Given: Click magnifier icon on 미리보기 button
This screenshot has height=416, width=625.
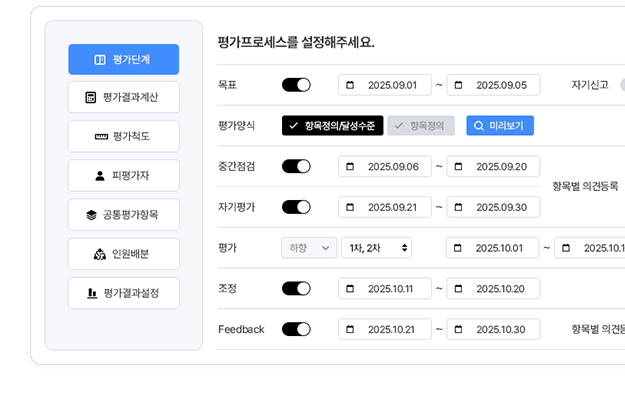Looking at the screenshot, I should [x=479, y=126].
